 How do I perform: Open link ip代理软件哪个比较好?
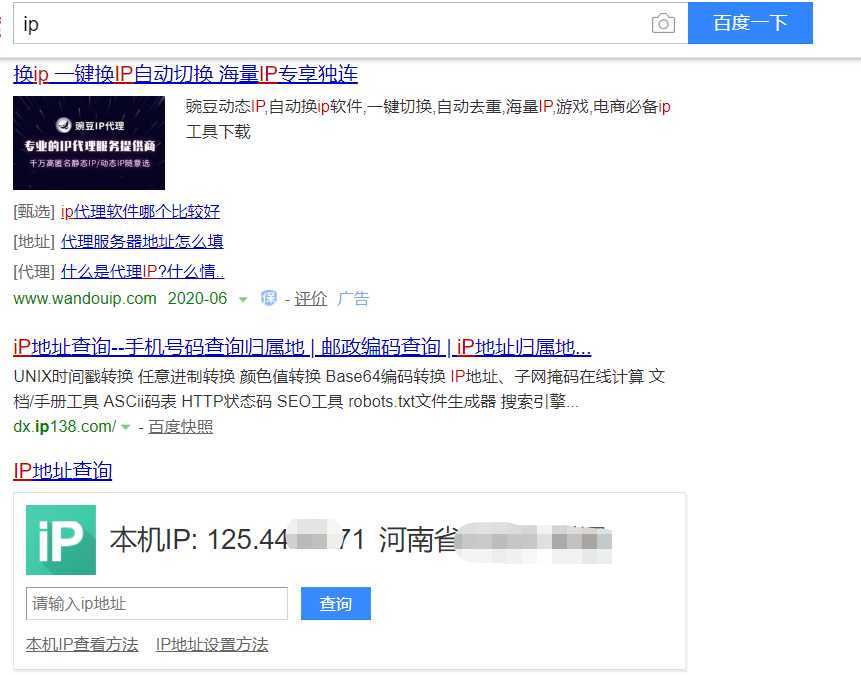(141, 211)
